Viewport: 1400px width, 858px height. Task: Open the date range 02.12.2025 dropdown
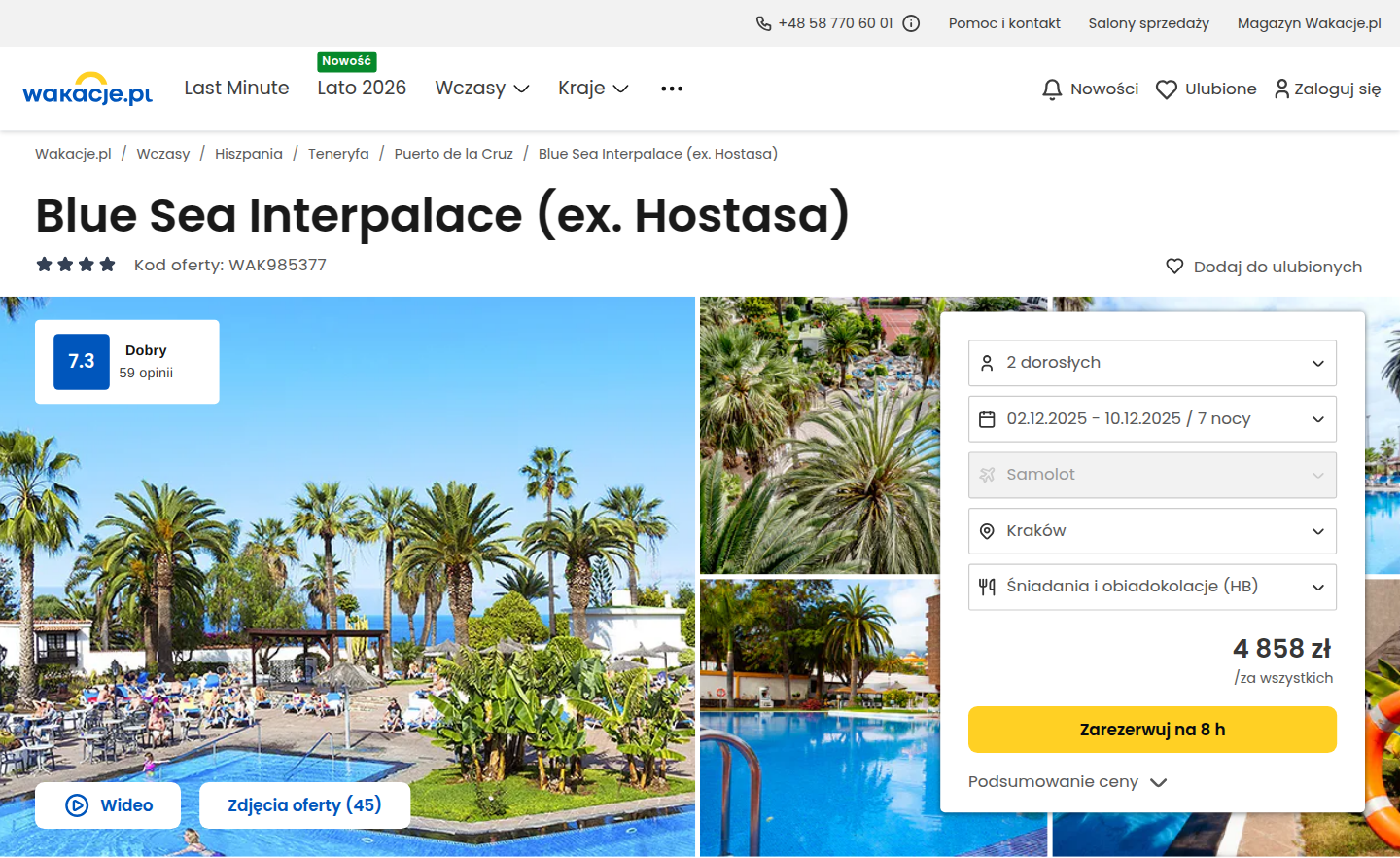[1152, 419]
